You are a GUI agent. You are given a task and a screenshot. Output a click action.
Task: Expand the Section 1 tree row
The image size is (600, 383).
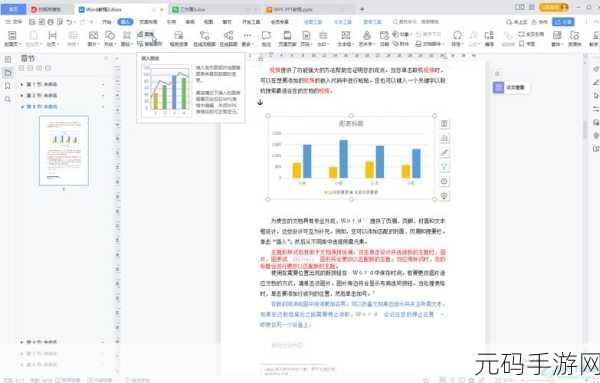click(22, 84)
